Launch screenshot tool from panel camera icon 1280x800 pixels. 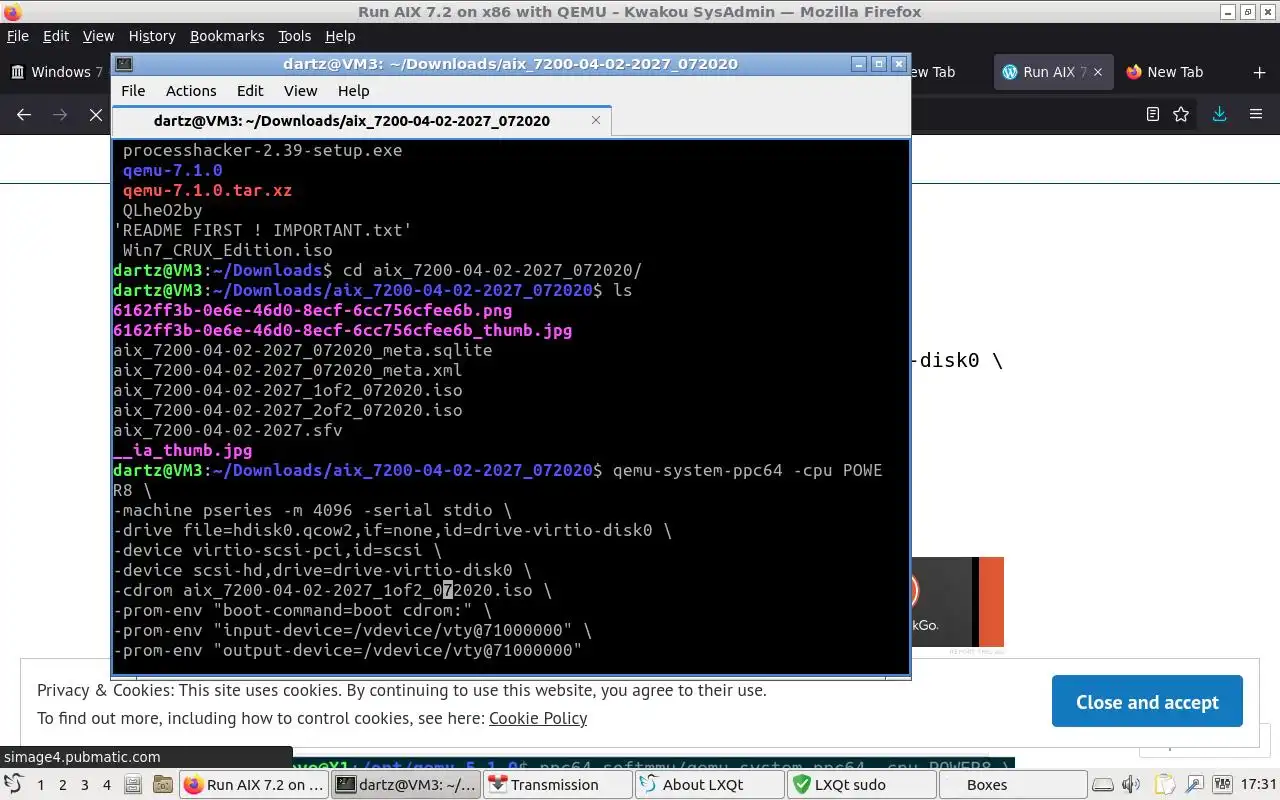pos(161,785)
